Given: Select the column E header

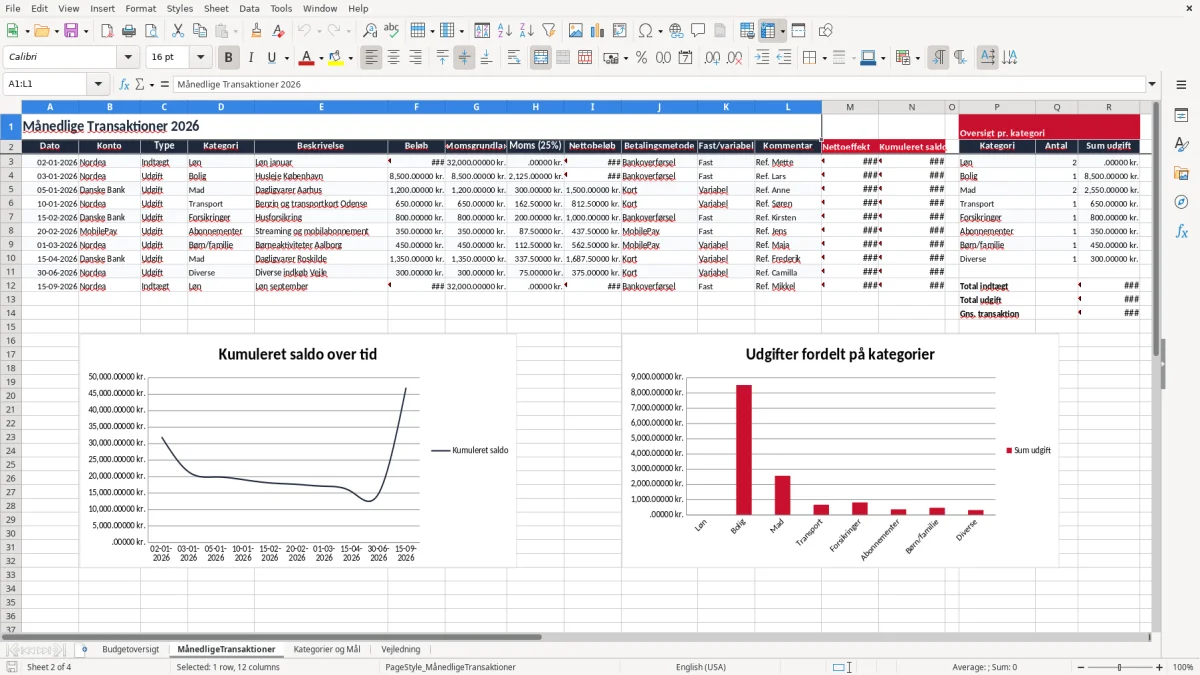Looking at the screenshot, I should pos(321,107).
